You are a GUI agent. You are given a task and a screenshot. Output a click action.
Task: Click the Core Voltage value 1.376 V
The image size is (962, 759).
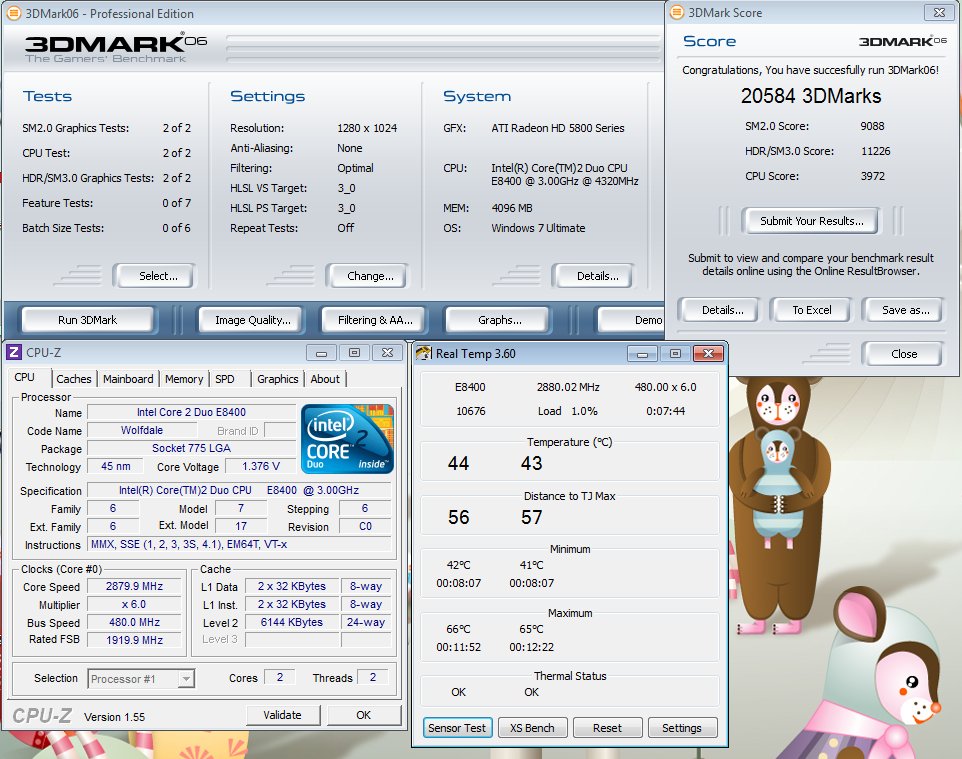click(261, 466)
